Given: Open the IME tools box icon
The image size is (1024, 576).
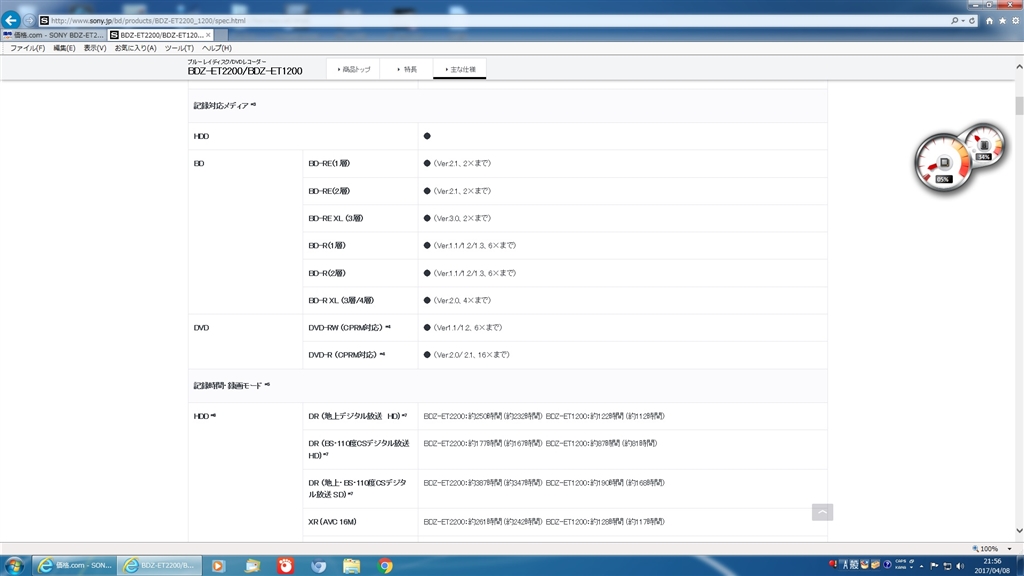Looking at the screenshot, I should click(875, 565).
